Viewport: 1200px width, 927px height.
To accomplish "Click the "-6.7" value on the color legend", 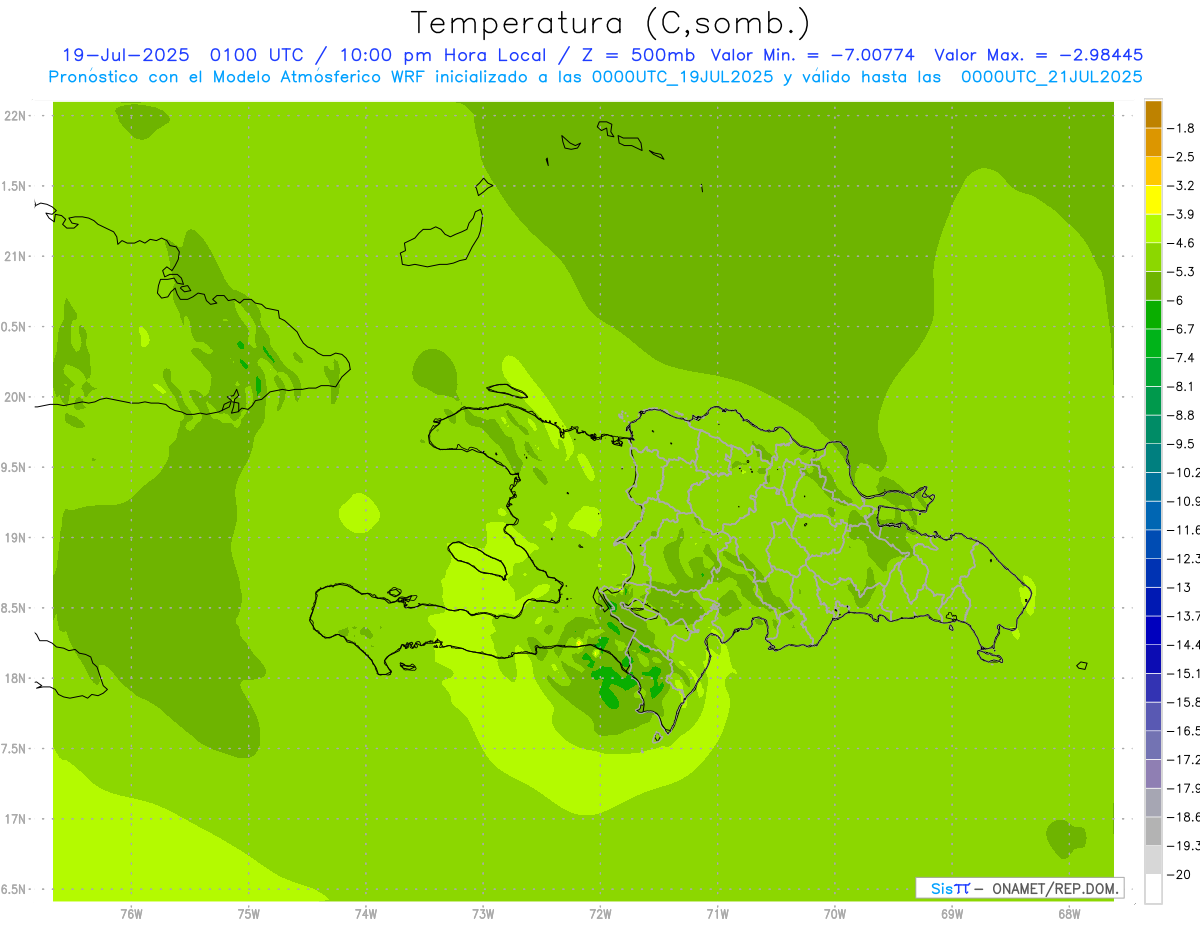I will 1182,329.
